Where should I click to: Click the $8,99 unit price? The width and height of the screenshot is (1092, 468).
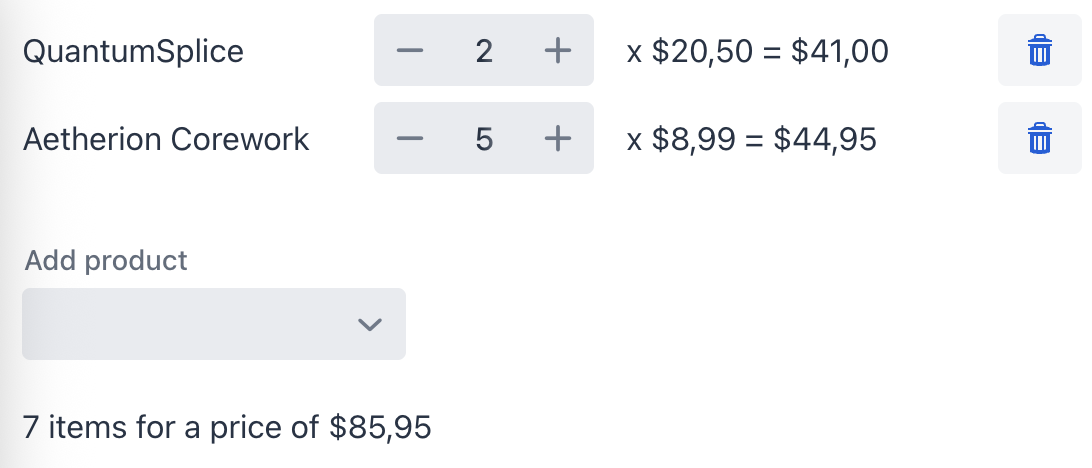pyautogui.click(x=691, y=139)
